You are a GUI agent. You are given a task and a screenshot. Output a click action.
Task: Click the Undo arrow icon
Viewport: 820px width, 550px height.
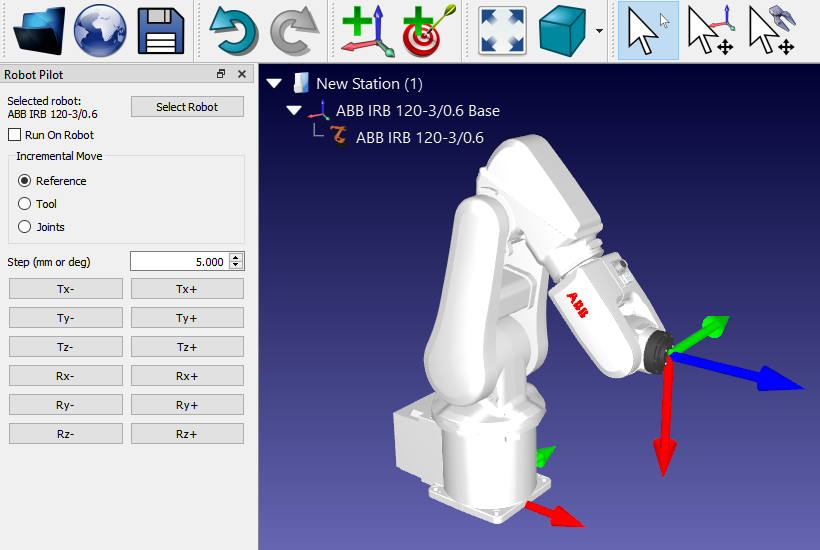coord(234,31)
